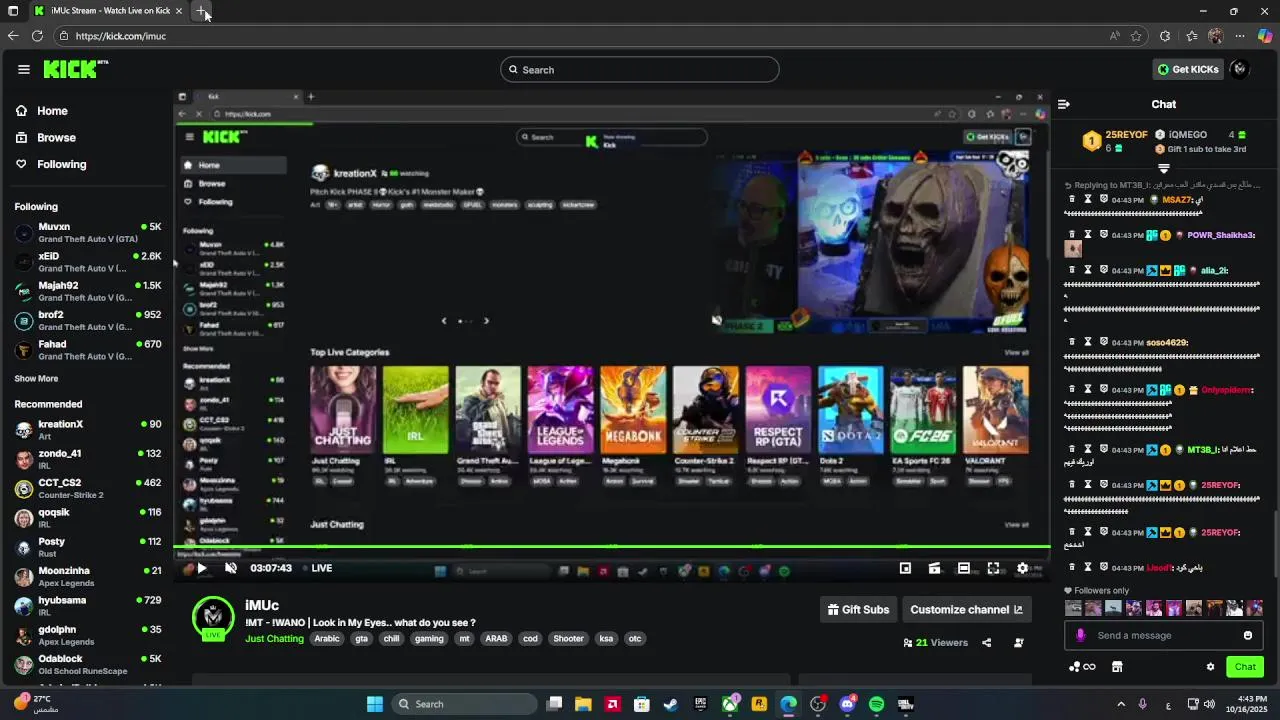Click the Kick search field
1280x720 pixels.
[x=640, y=70]
